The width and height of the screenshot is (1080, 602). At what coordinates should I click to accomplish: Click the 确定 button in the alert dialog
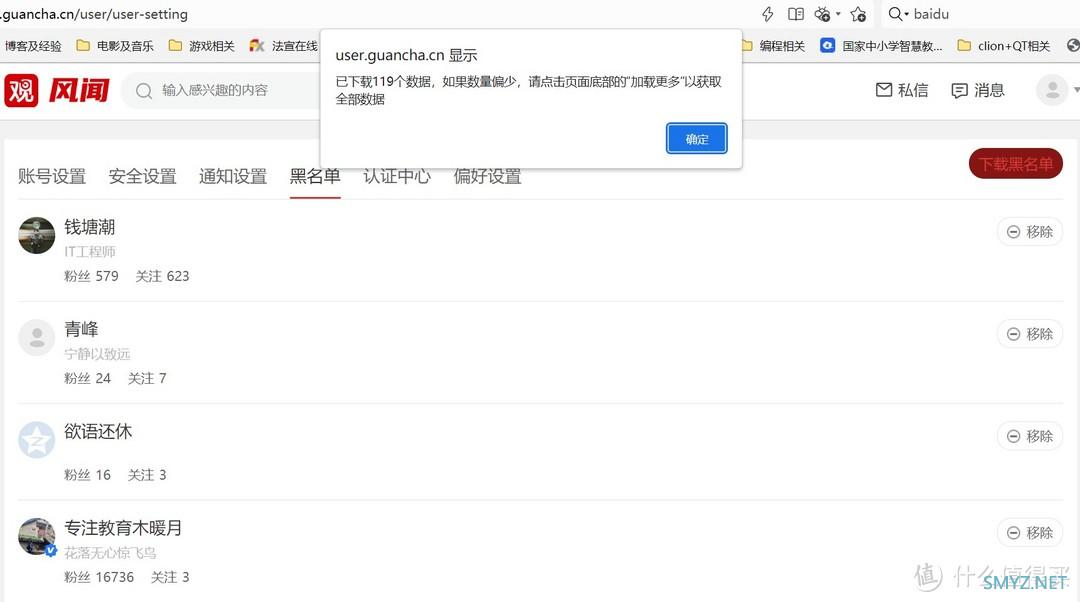(x=696, y=139)
